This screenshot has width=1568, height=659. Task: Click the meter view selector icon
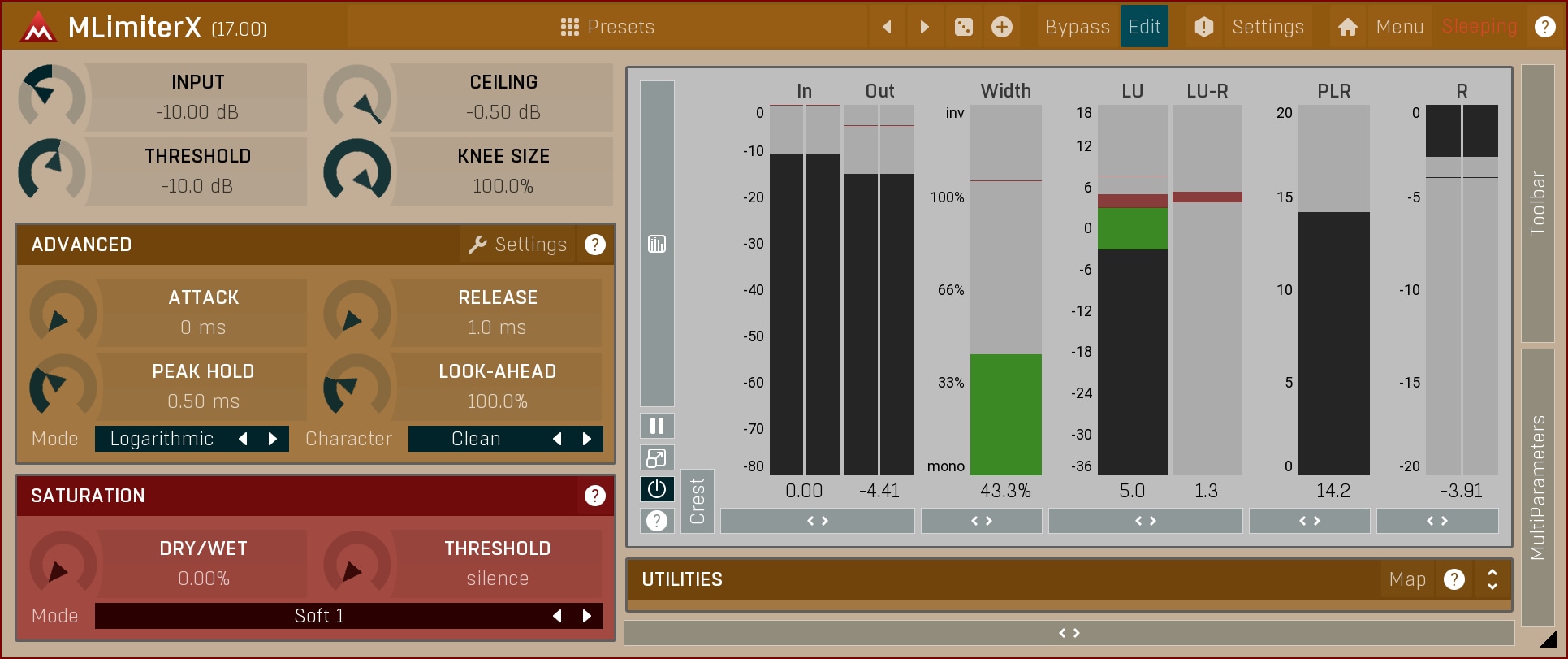click(x=657, y=244)
